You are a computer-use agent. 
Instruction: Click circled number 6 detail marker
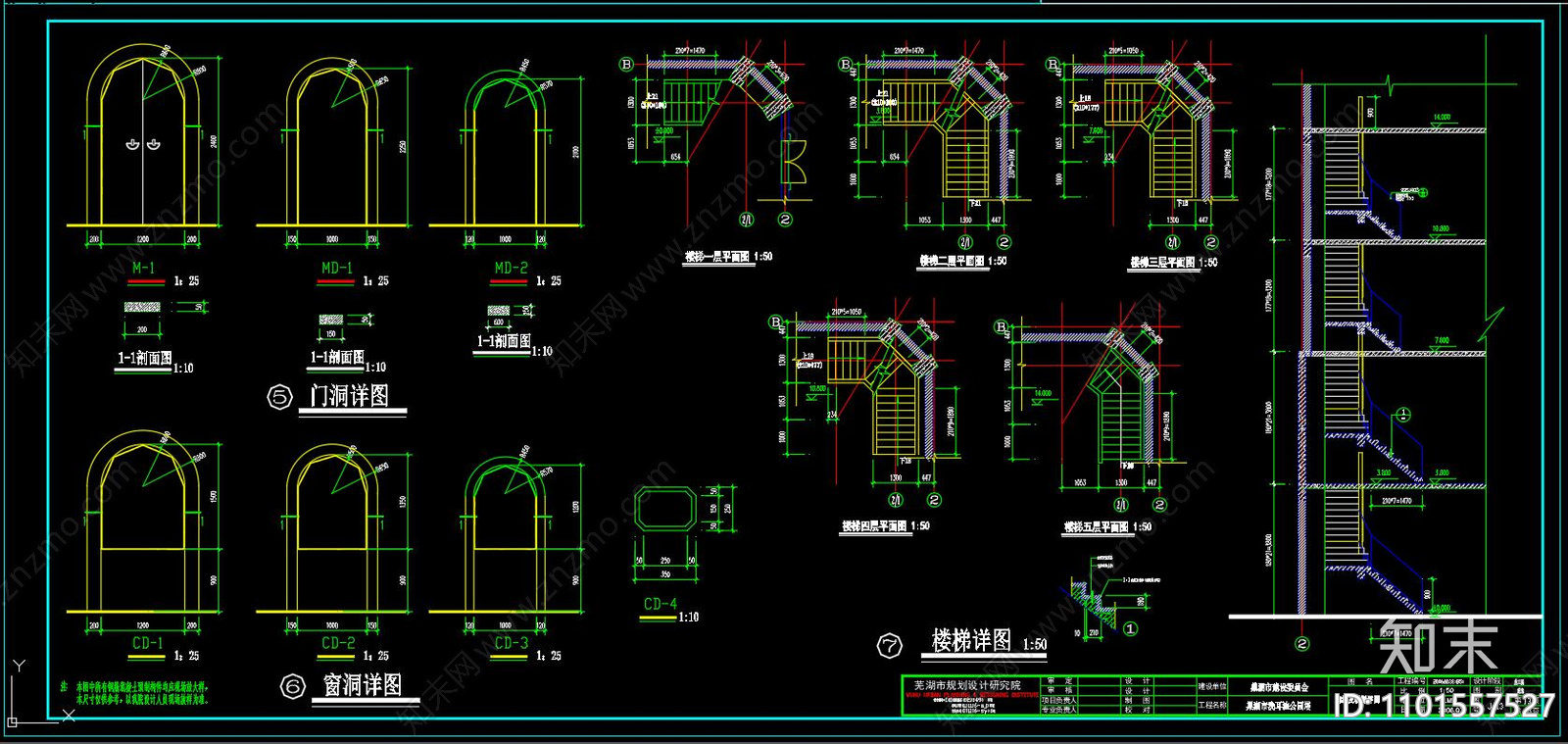point(293,686)
